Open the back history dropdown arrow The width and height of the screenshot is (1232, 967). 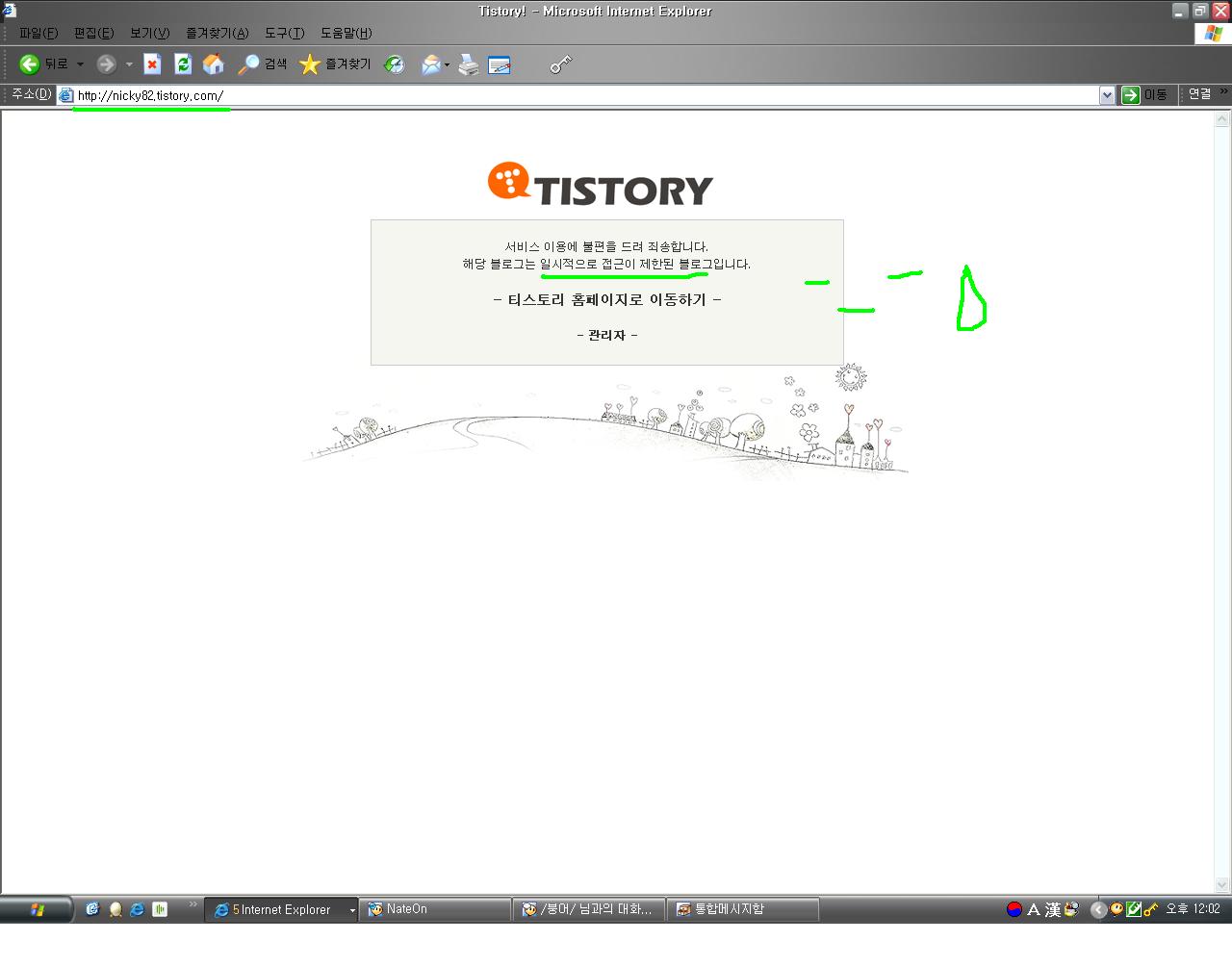point(80,64)
